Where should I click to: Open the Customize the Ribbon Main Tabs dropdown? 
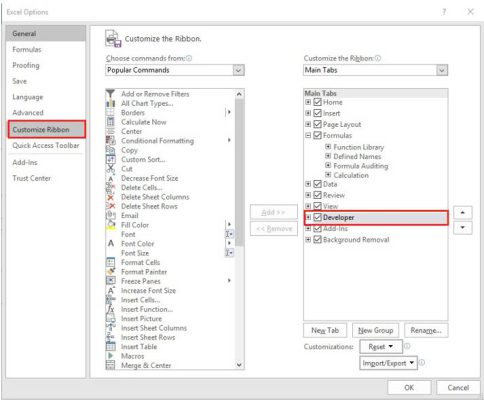tap(442, 70)
